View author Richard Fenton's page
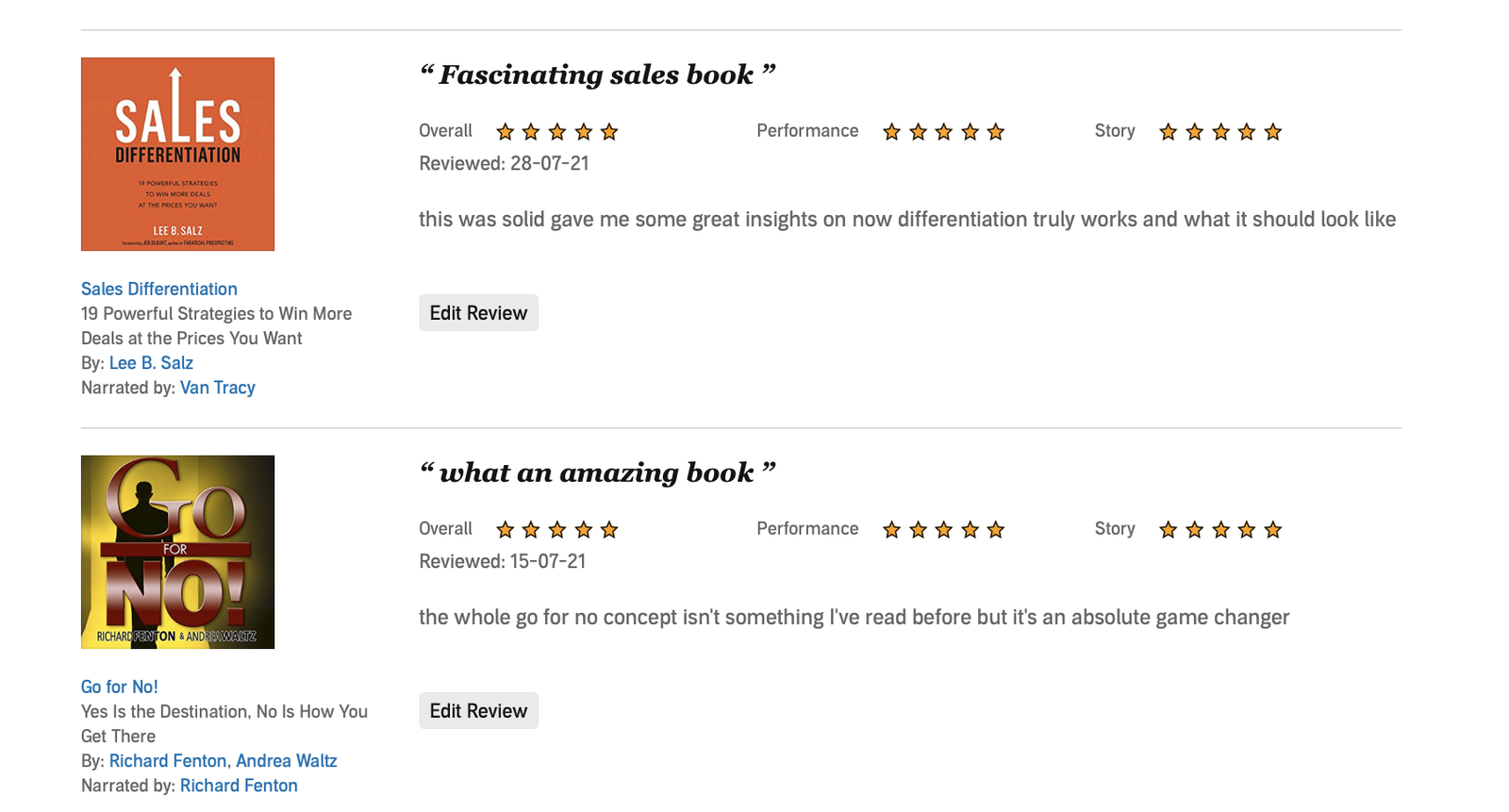 [x=168, y=760]
